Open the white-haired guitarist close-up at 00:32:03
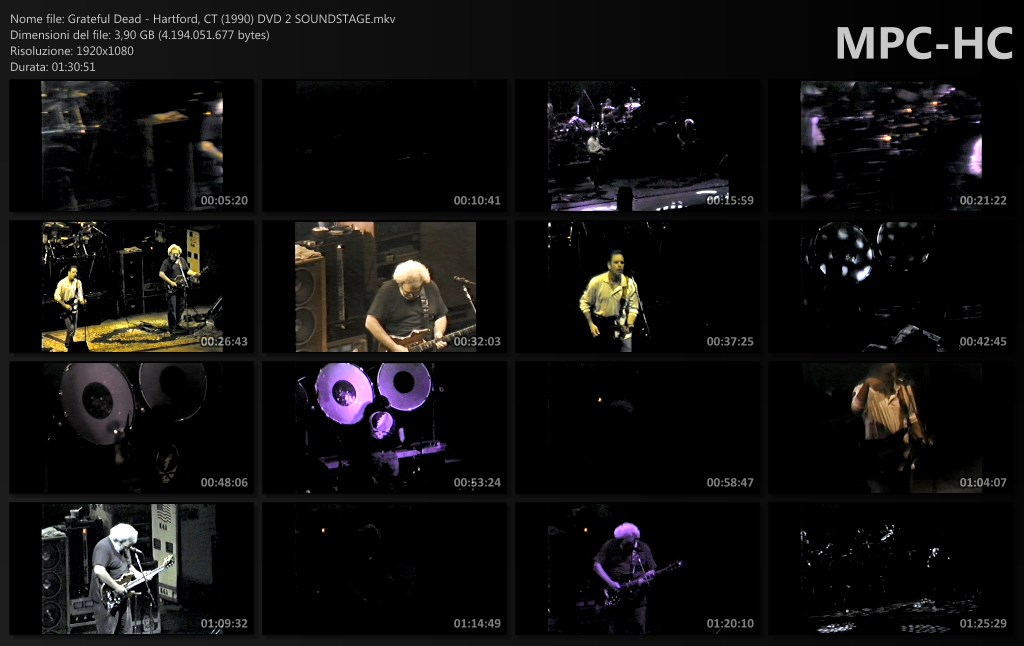The height and width of the screenshot is (646, 1024). [384, 287]
